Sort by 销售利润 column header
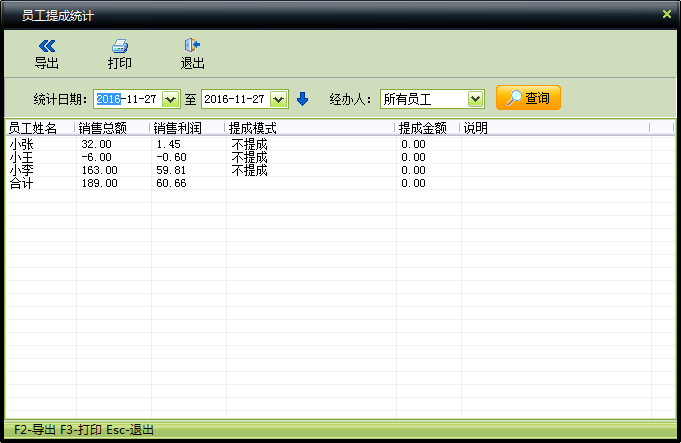Screen dimensions: 681x443 pyautogui.click(x=188, y=128)
